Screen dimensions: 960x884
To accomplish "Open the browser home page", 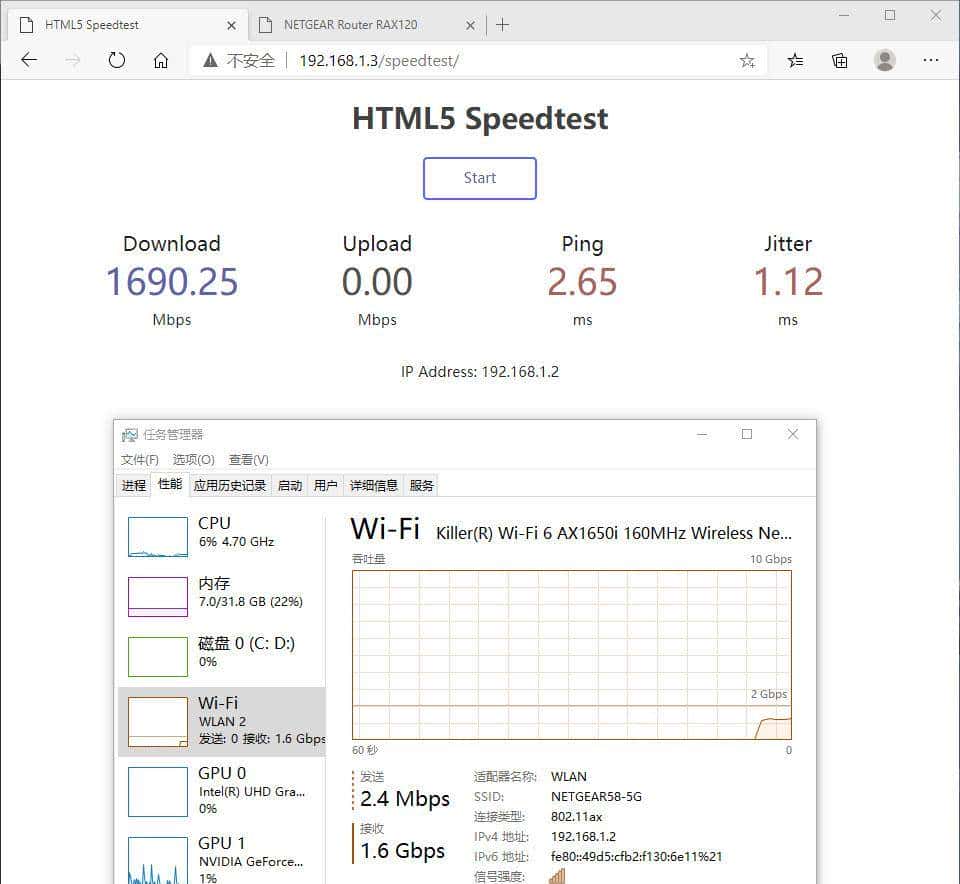I will point(162,60).
